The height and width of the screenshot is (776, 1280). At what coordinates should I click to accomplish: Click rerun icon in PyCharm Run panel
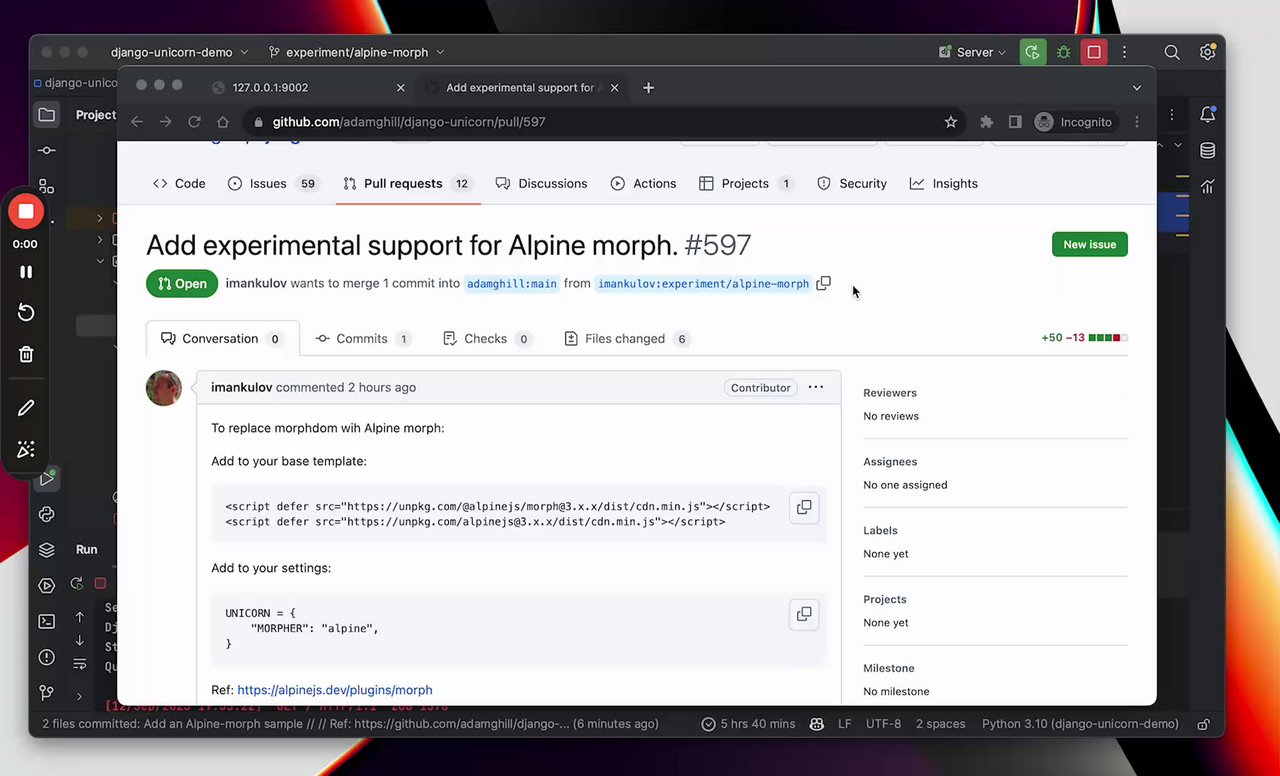[76, 583]
